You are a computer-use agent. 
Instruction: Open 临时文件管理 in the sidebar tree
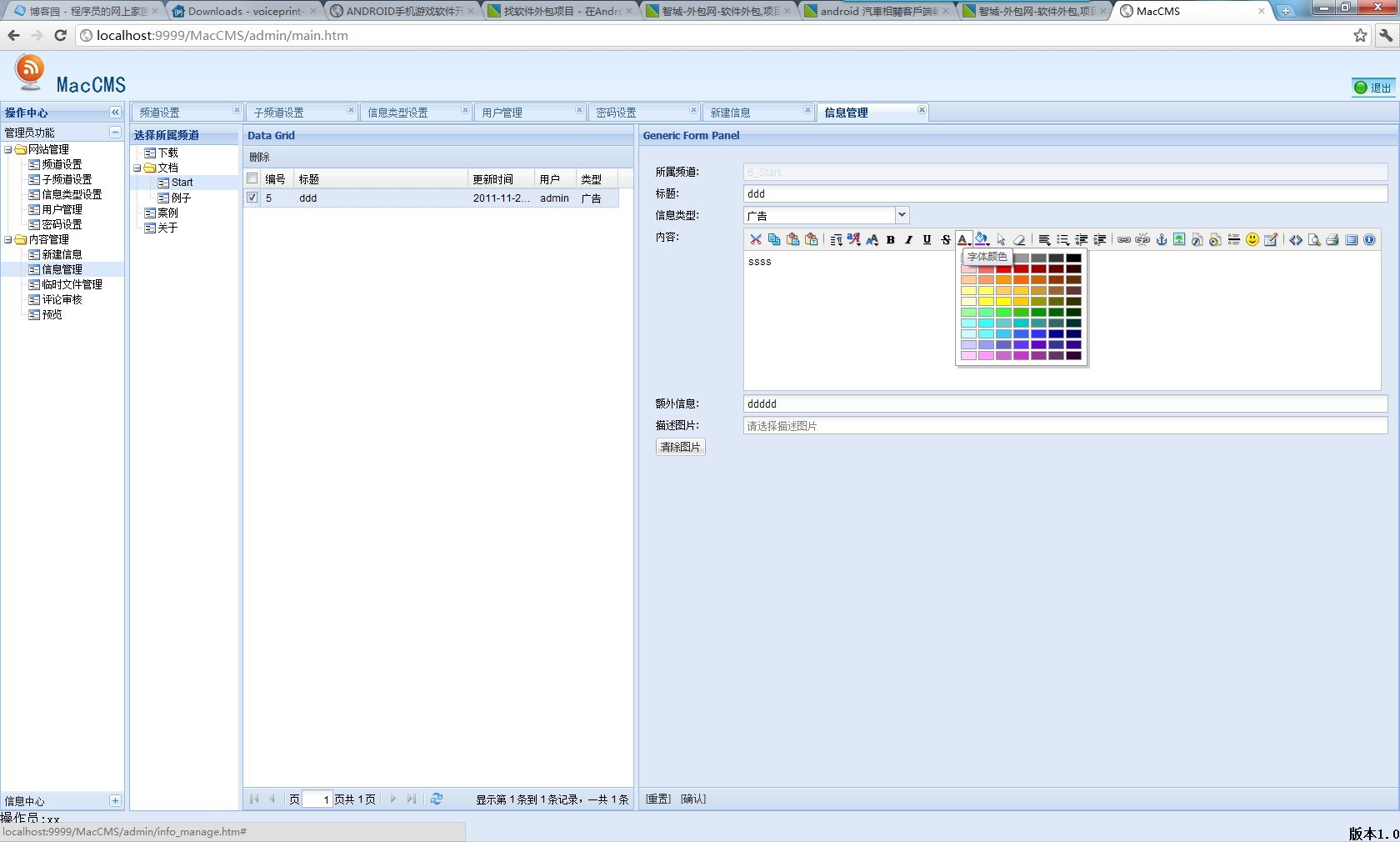point(72,284)
